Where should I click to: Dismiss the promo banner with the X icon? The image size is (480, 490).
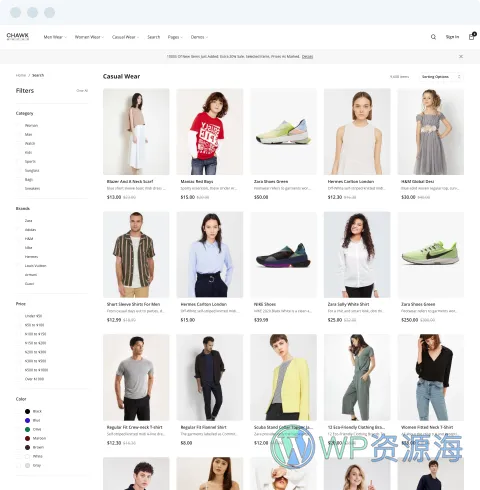[x=461, y=57]
